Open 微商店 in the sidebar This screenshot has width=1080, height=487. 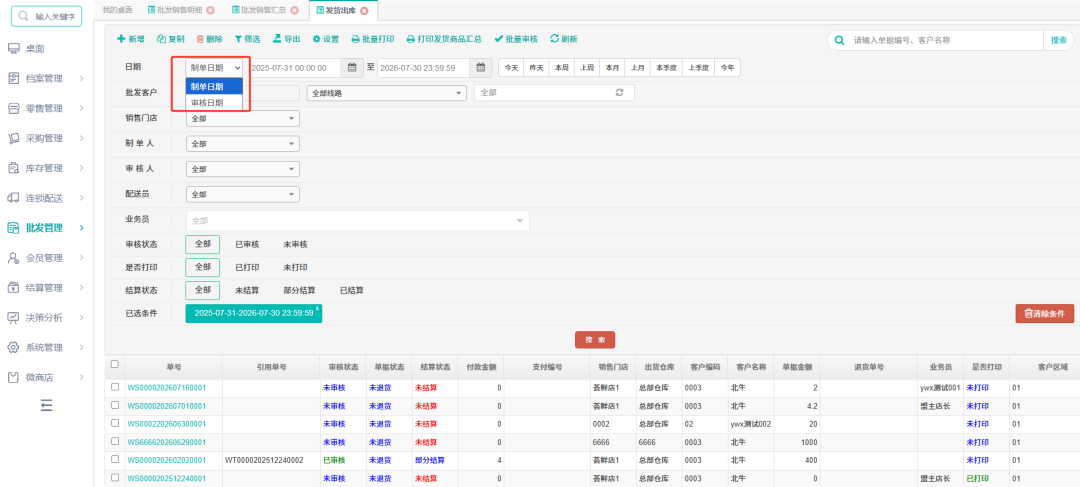tap(40, 377)
